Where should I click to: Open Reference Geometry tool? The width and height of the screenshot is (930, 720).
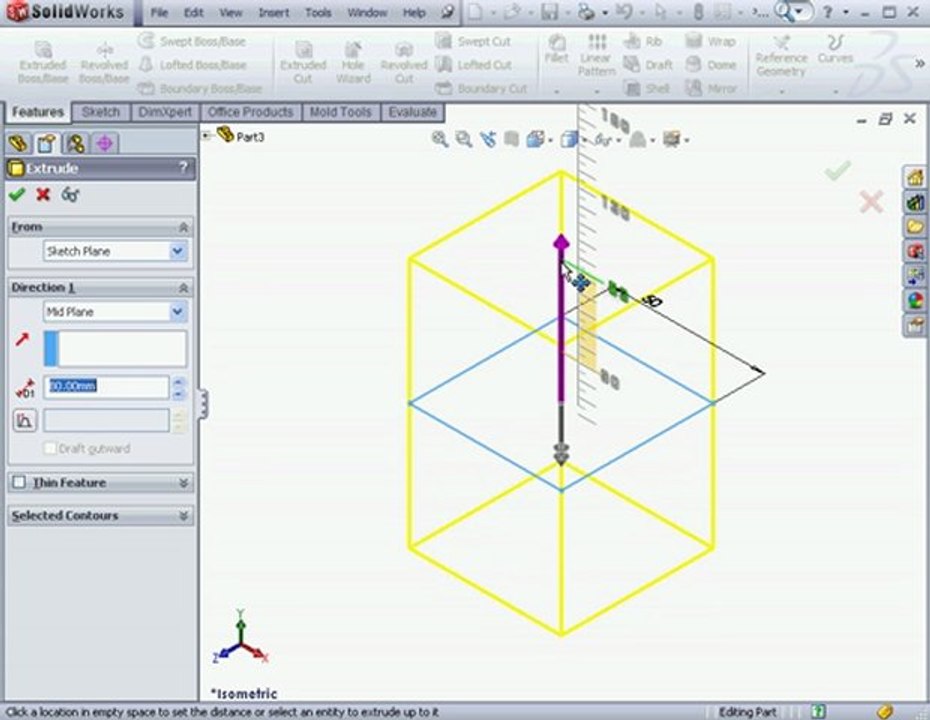(781, 56)
